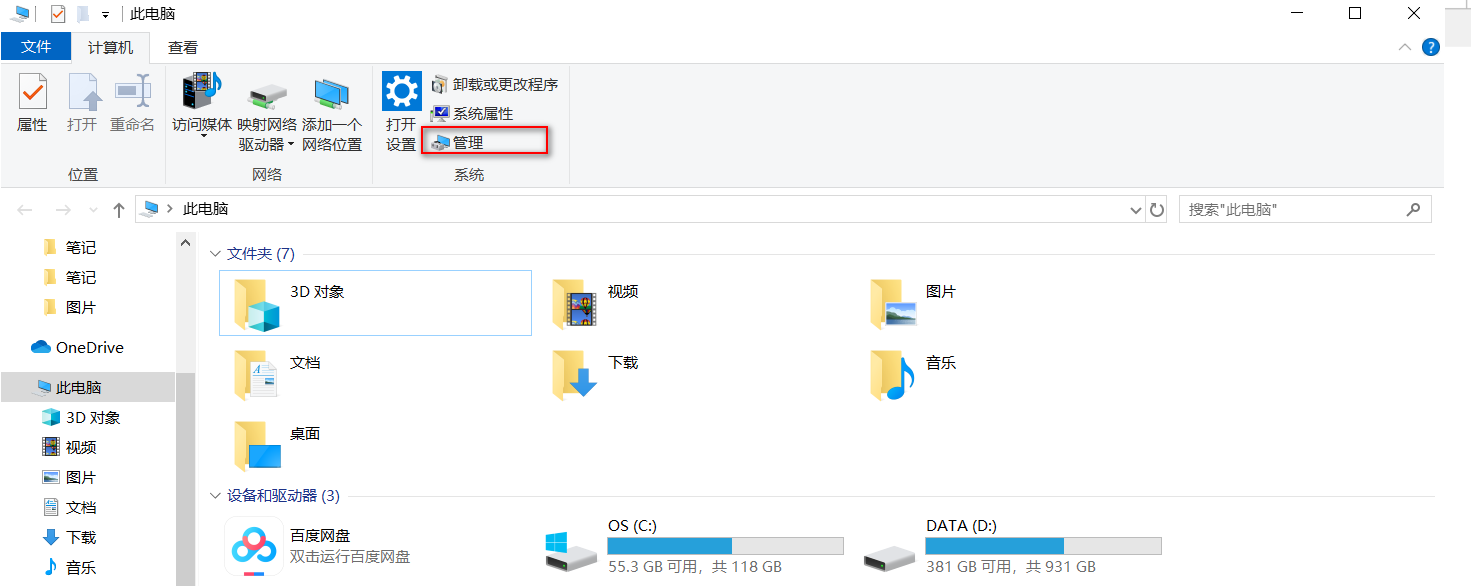Screen dimensions: 1471x586
Task: Click the refresh button beside address bar
Action: (x=1157, y=210)
